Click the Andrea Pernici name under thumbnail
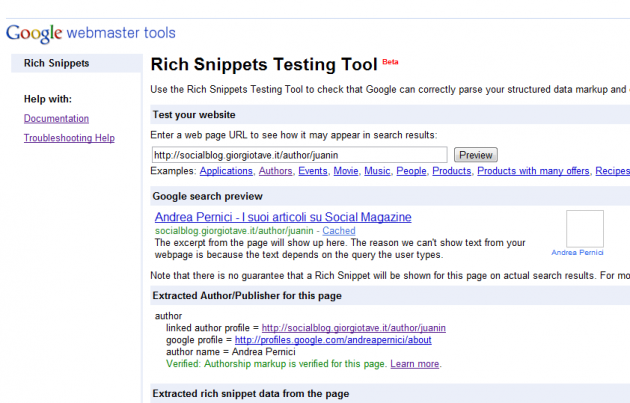This screenshot has height=403, width=630. point(577,252)
